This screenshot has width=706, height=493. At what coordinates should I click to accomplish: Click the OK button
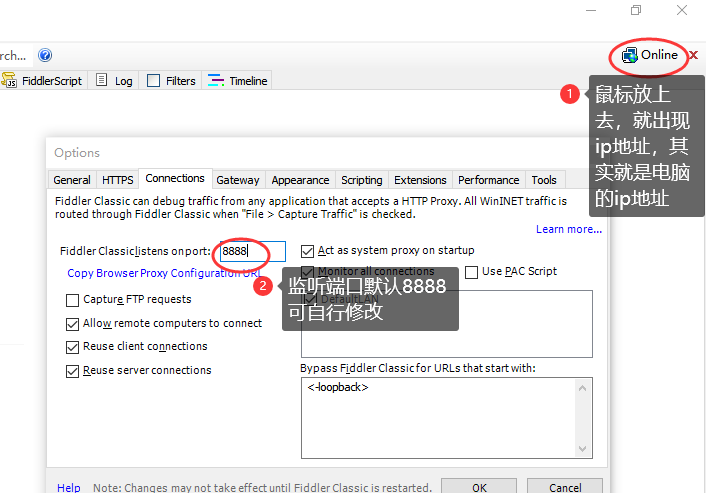point(479,487)
